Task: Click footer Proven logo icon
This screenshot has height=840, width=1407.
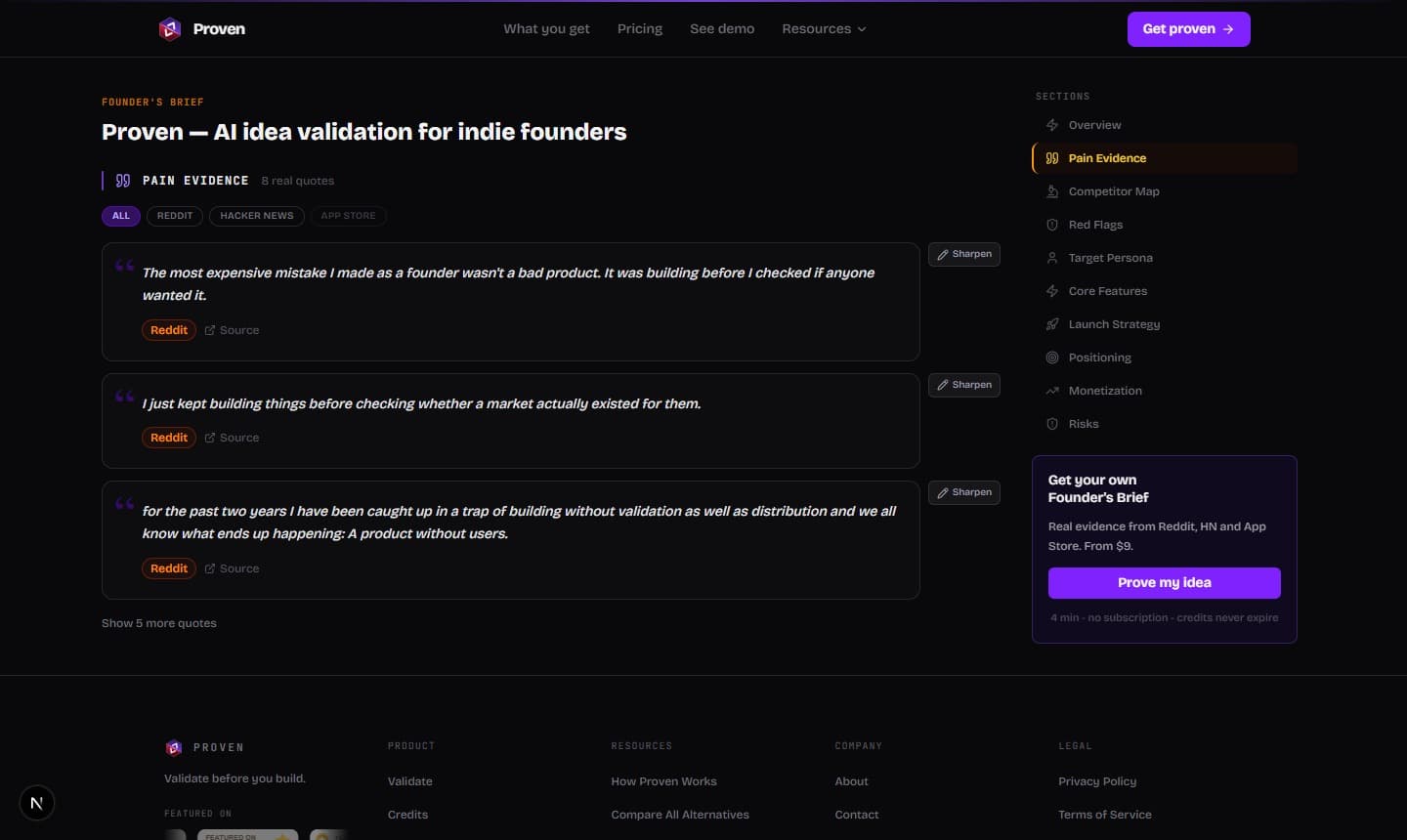Action: [174, 747]
